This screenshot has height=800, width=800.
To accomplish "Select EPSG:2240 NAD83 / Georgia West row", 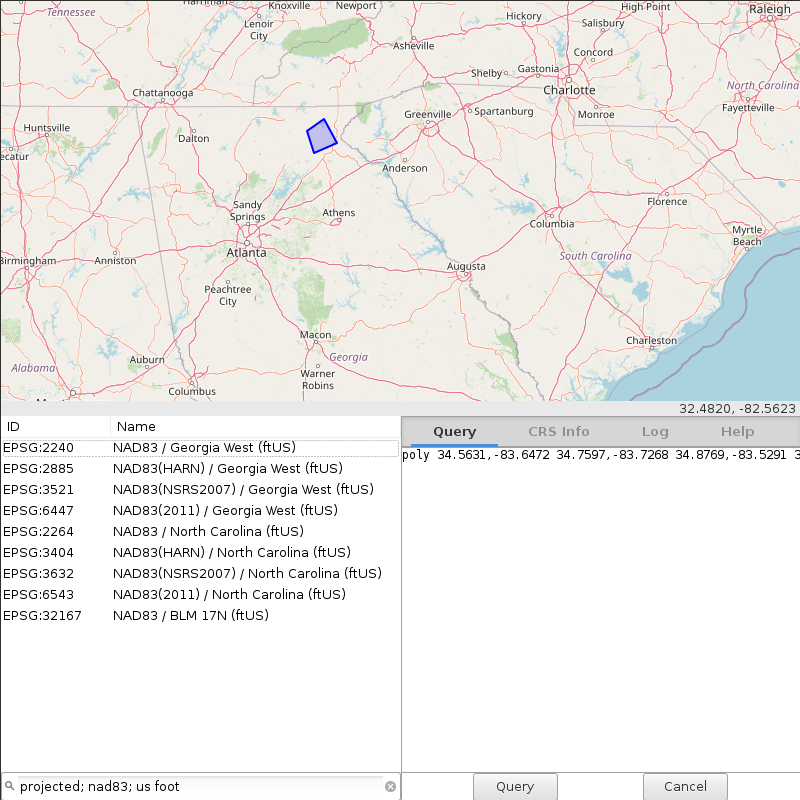I will [200, 447].
